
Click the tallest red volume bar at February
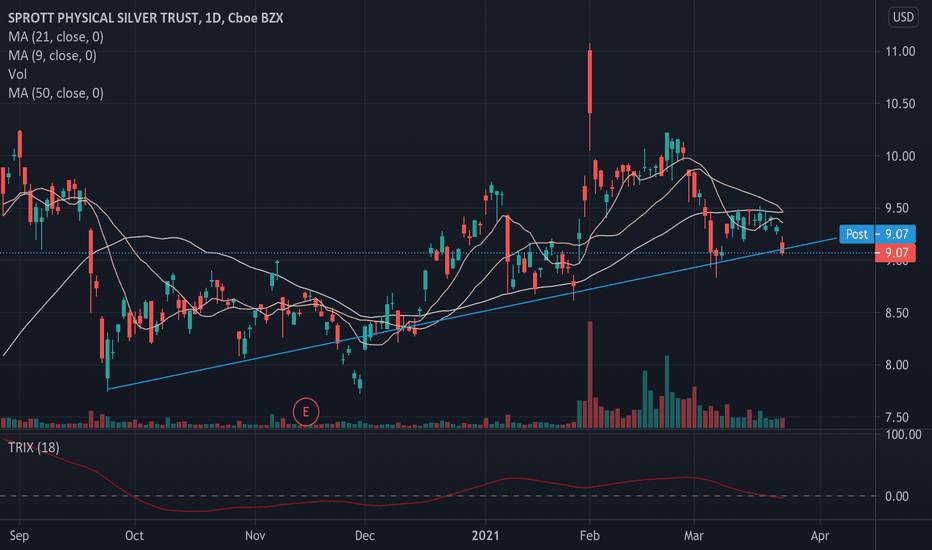590,375
